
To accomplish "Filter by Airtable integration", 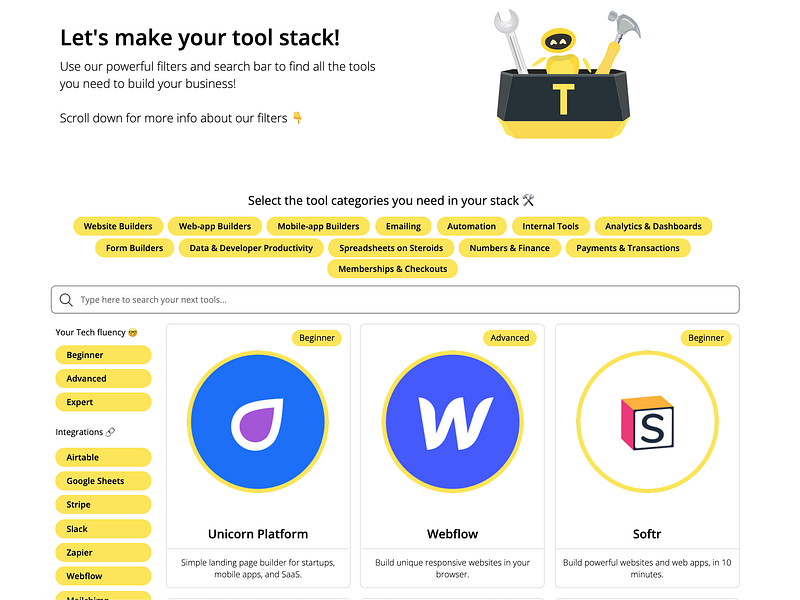I will tap(103, 457).
